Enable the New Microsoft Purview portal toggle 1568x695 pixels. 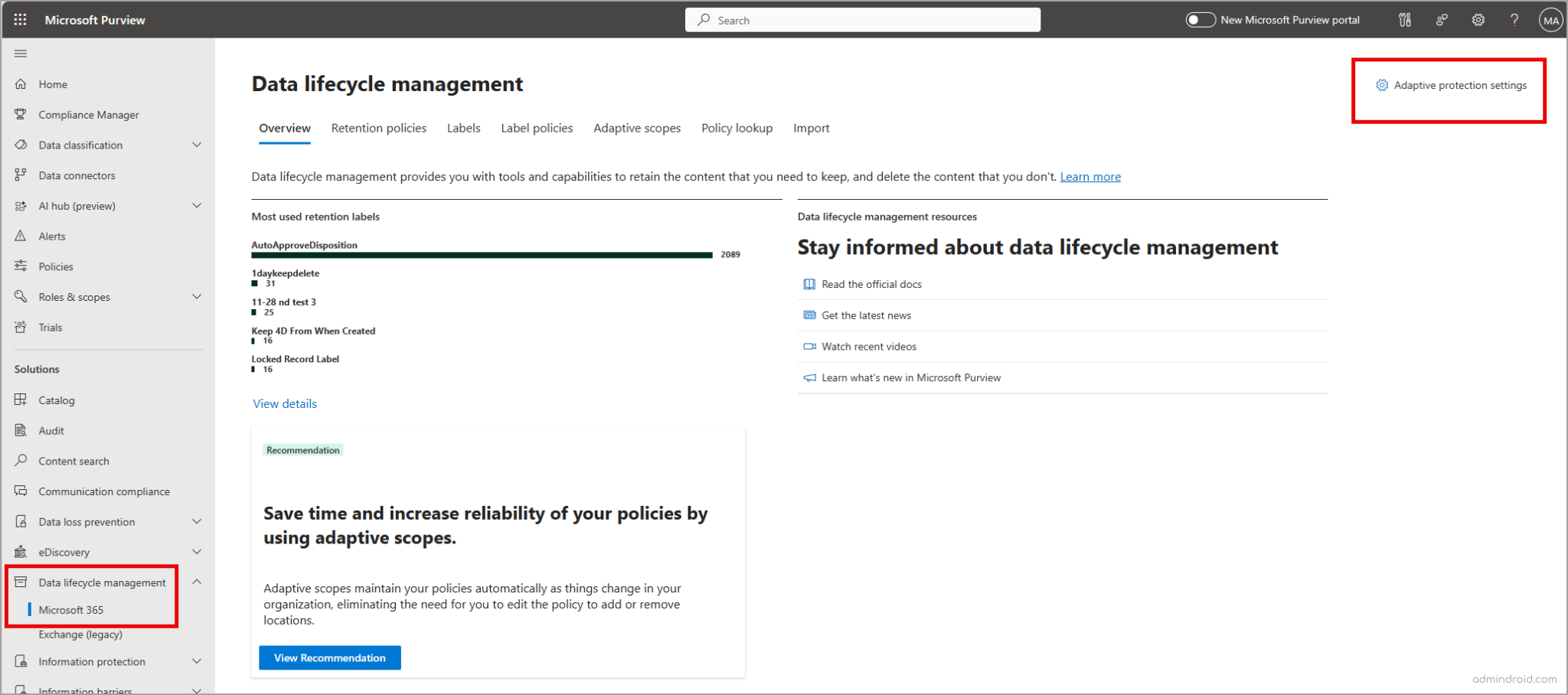pos(1200,19)
